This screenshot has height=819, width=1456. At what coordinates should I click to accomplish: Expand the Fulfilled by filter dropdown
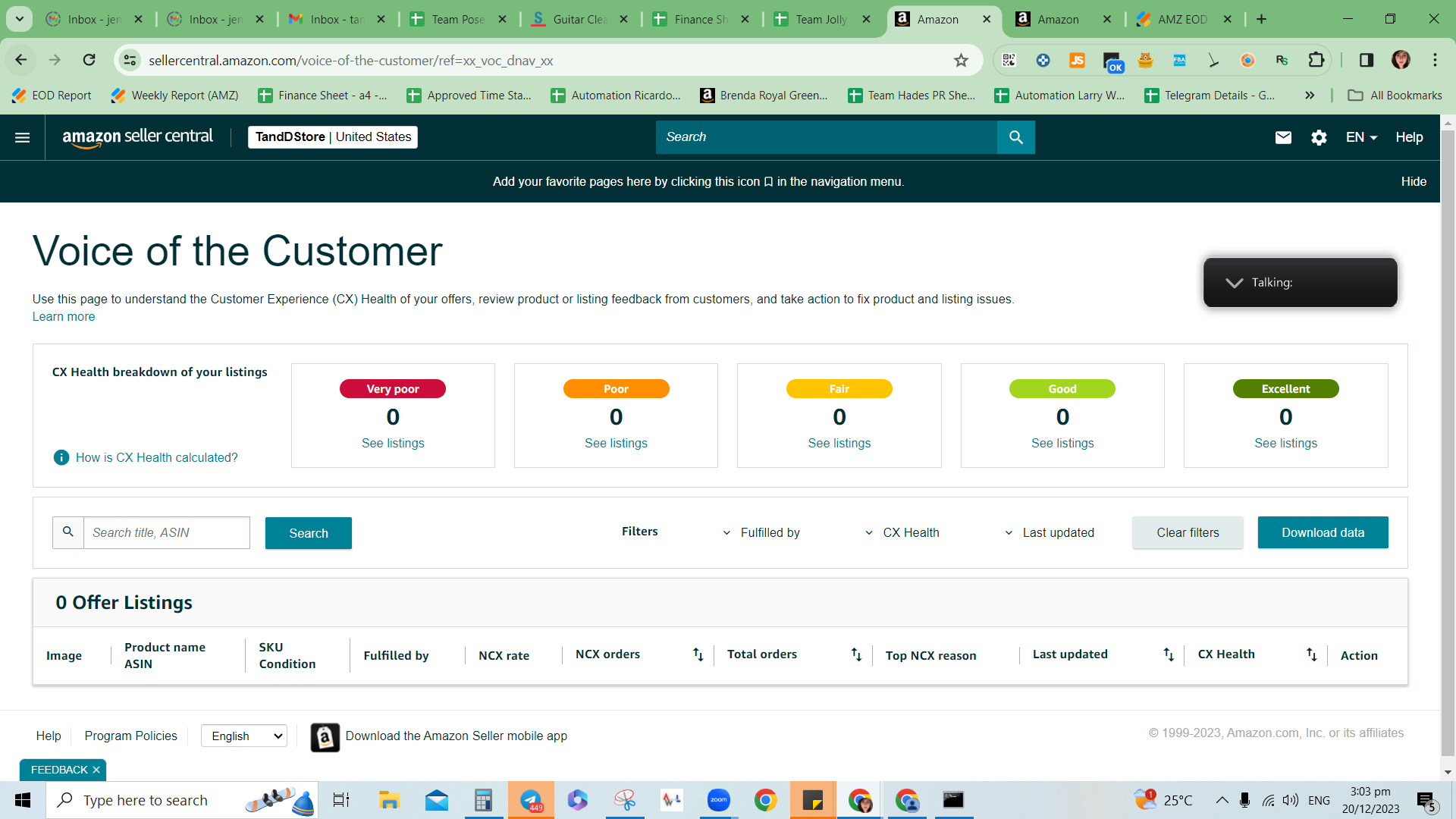(x=761, y=532)
